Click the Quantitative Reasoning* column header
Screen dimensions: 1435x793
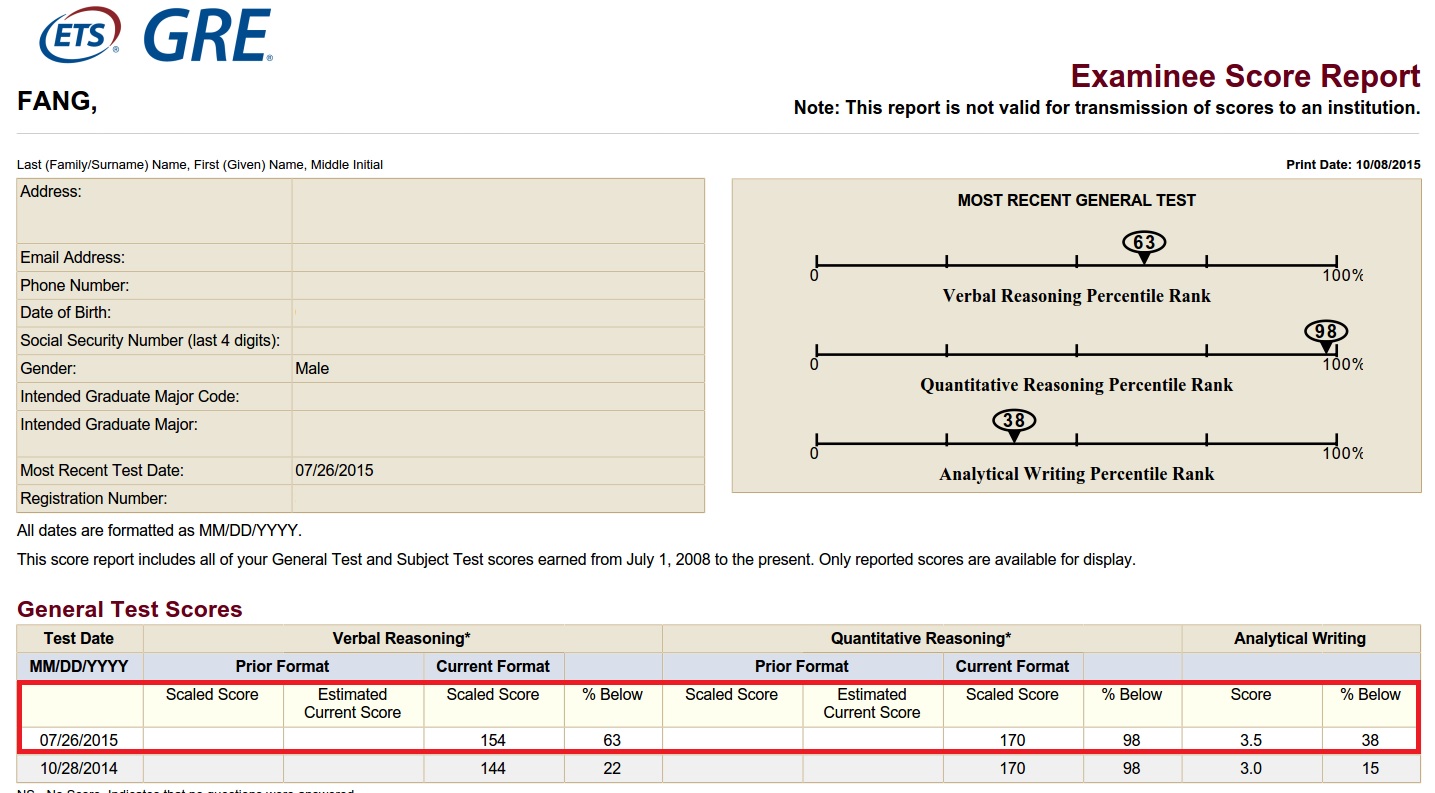(x=921, y=638)
